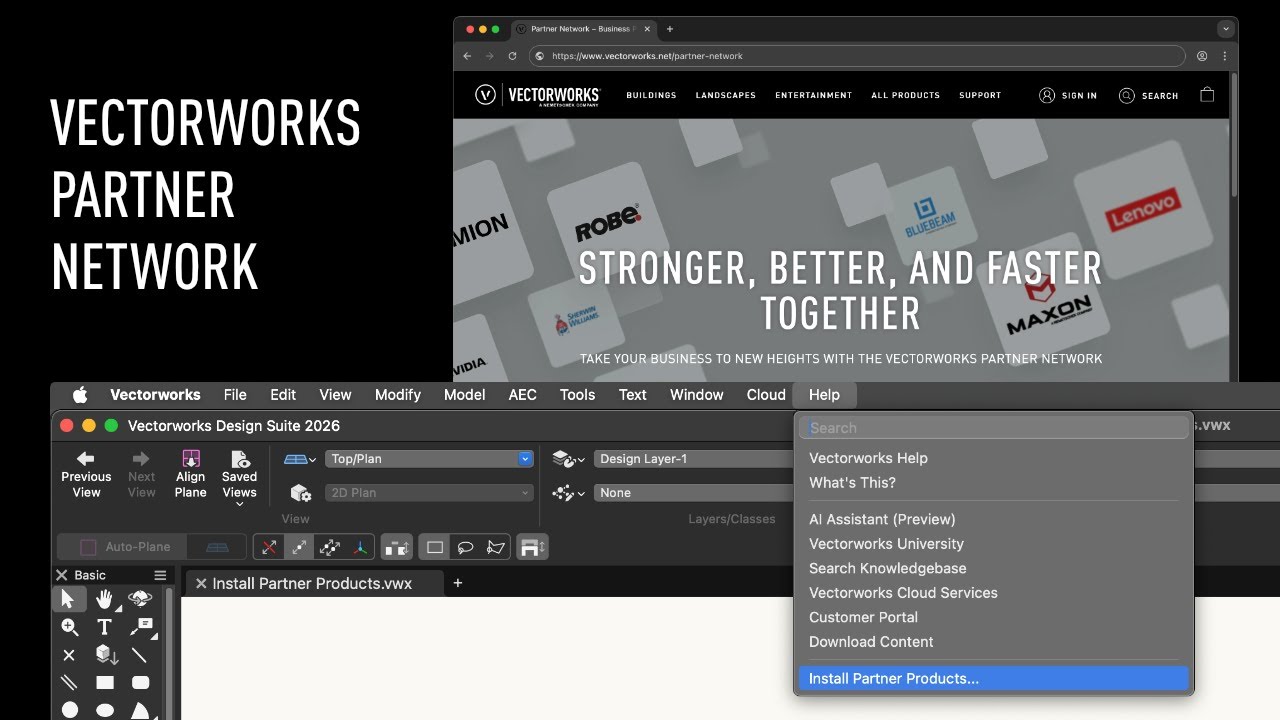Open the Saved Views menu
Image resolution: width=1280 pixels, height=720 pixels.
239,478
